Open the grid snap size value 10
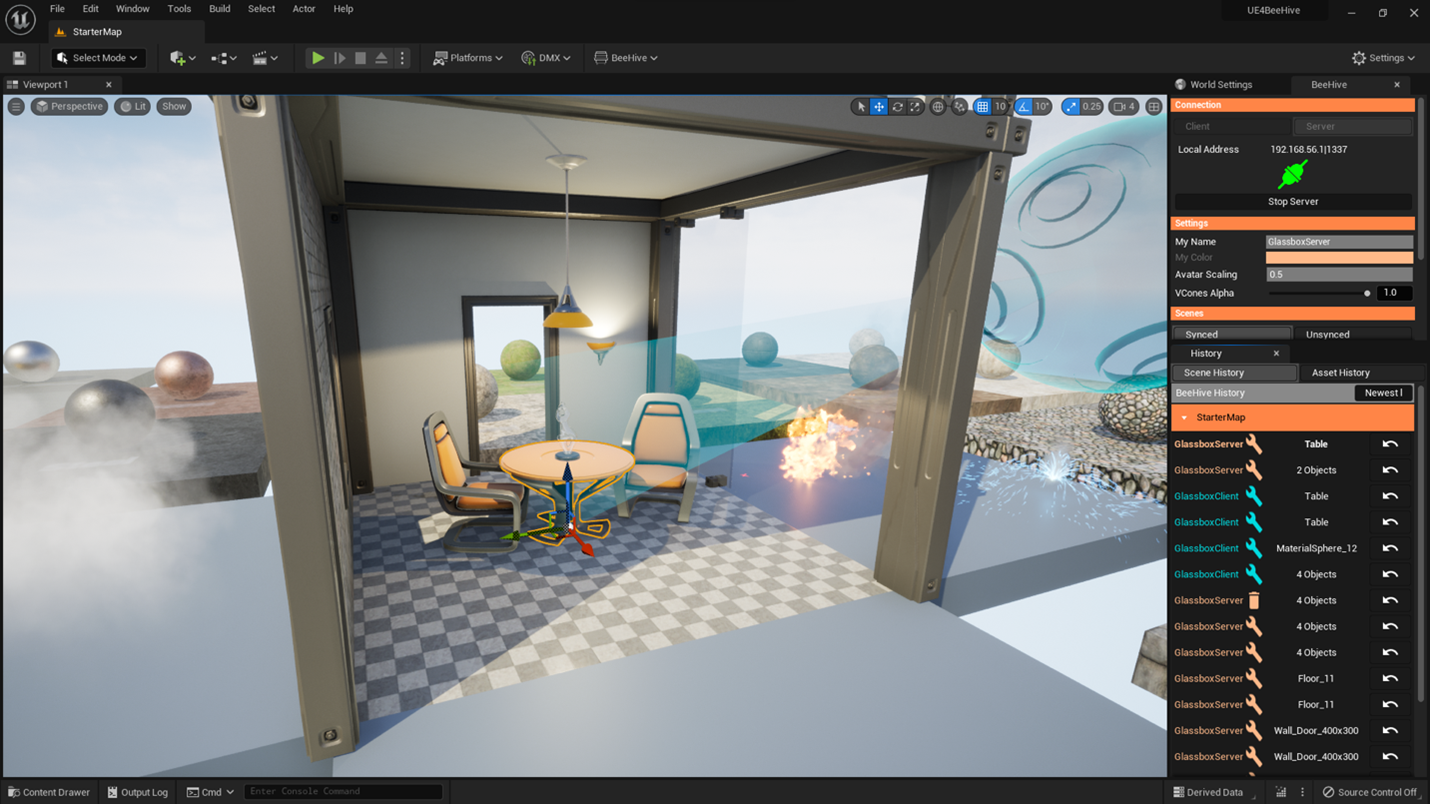The height and width of the screenshot is (804, 1430). (1000, 107)
